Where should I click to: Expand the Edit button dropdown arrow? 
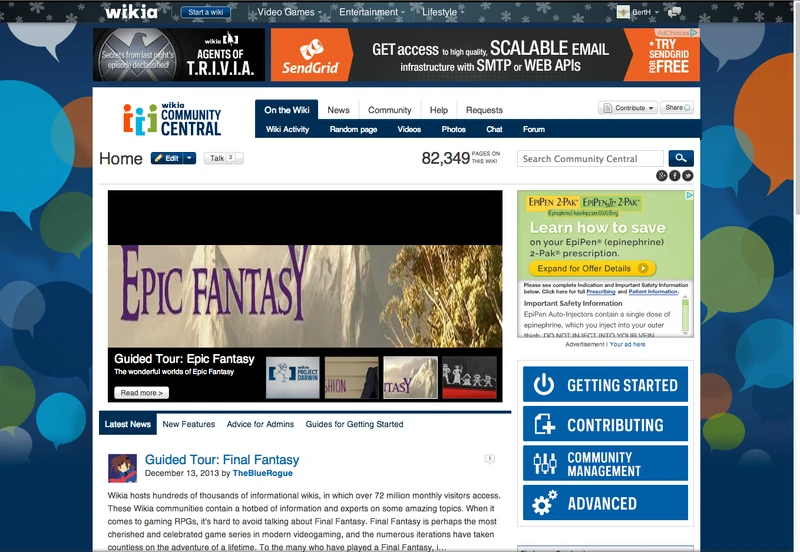click(x=189, y=158)
